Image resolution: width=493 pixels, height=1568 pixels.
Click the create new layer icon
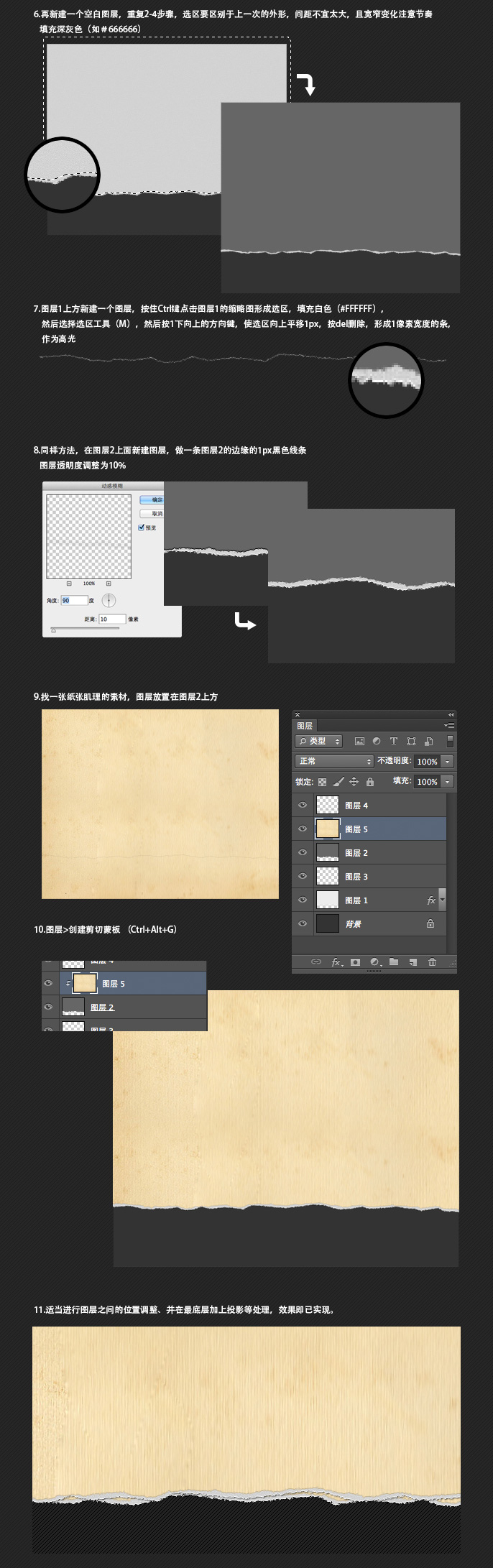tap(413, 961)
